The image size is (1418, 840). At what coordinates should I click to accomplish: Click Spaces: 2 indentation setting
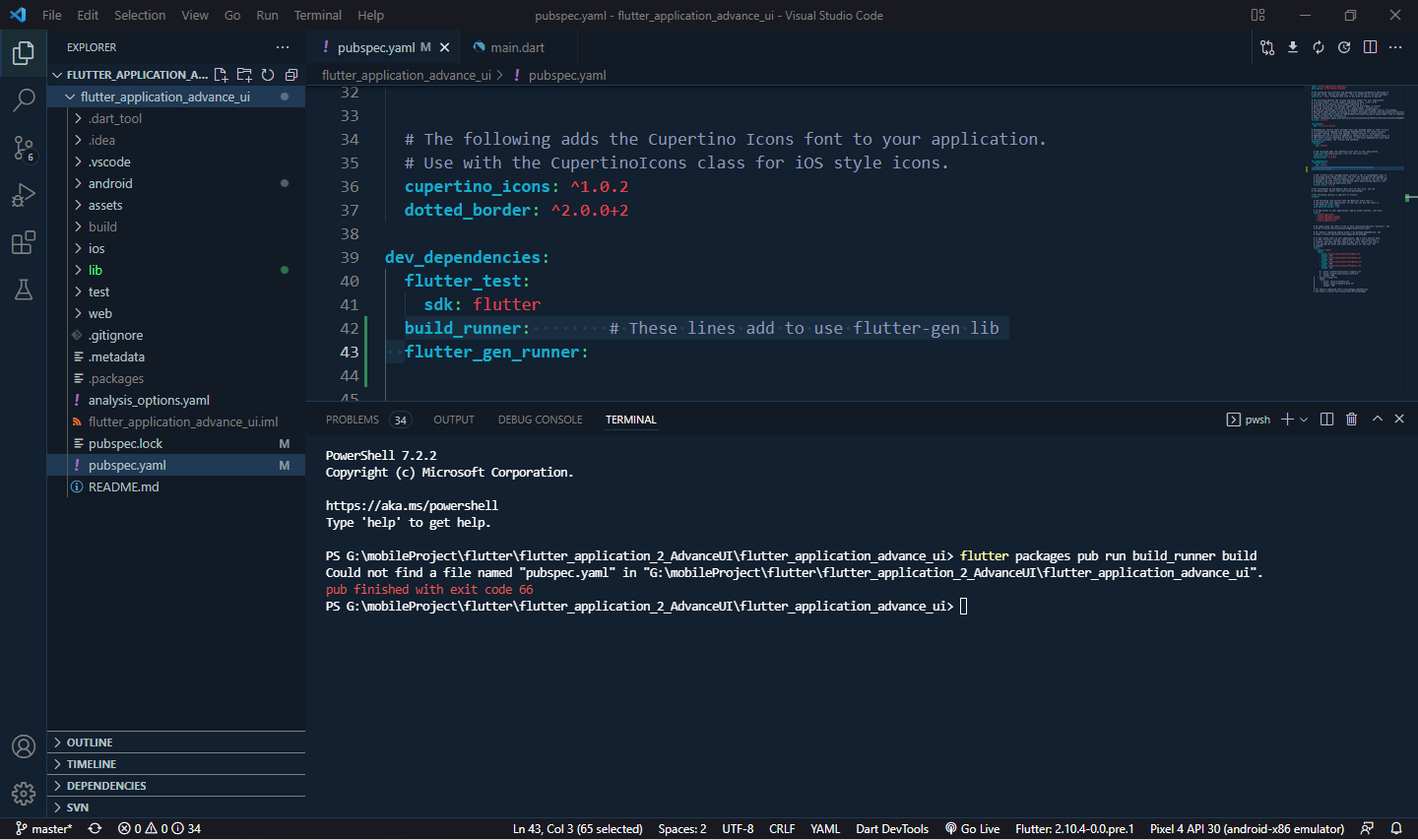click(682, 829)
